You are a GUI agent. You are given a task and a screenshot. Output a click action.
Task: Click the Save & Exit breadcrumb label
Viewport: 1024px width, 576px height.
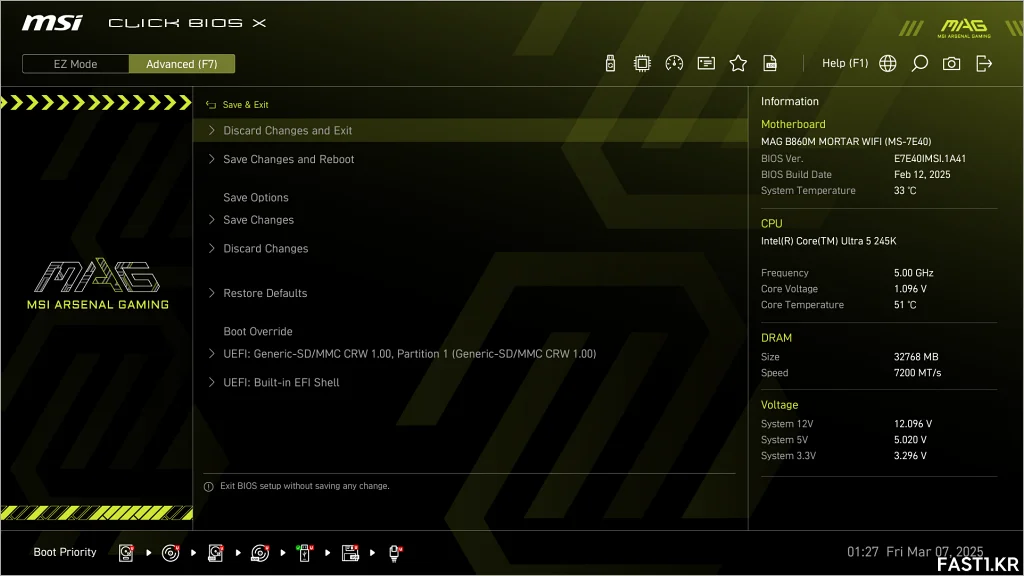(246, 104)
